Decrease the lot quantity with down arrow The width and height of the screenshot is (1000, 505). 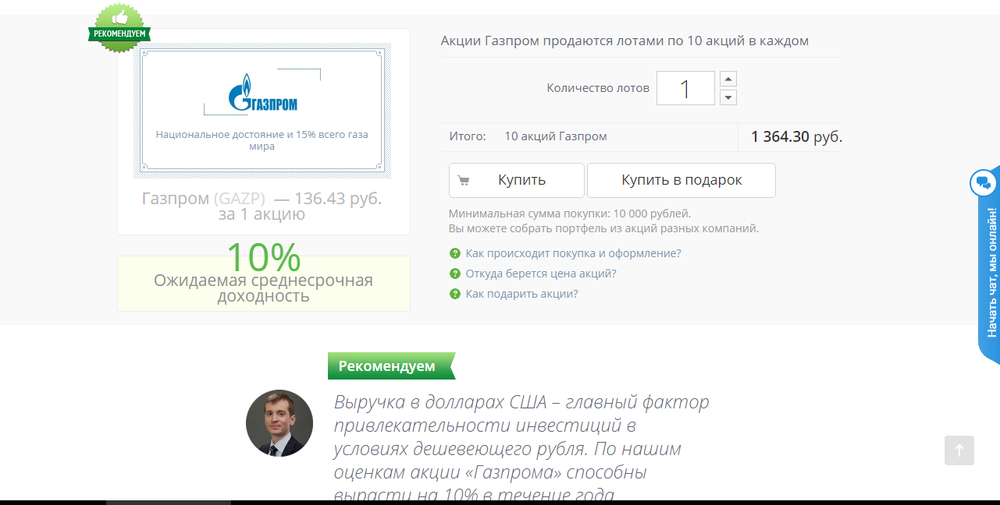coord(728,97)
